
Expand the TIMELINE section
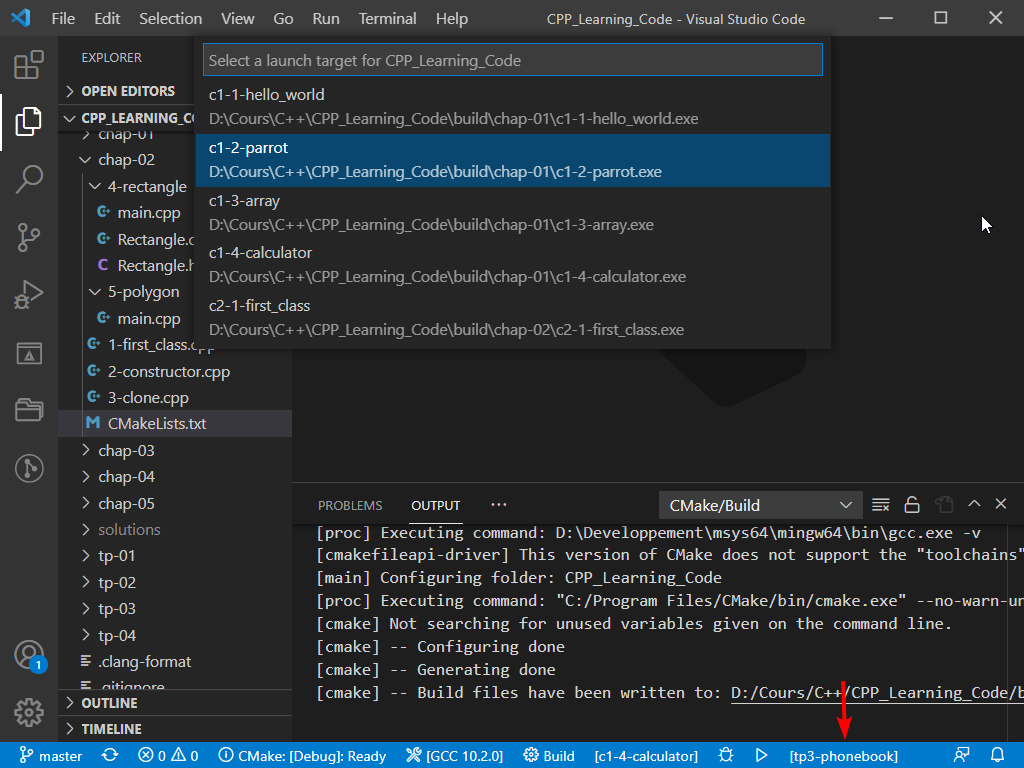click(175, 729)
